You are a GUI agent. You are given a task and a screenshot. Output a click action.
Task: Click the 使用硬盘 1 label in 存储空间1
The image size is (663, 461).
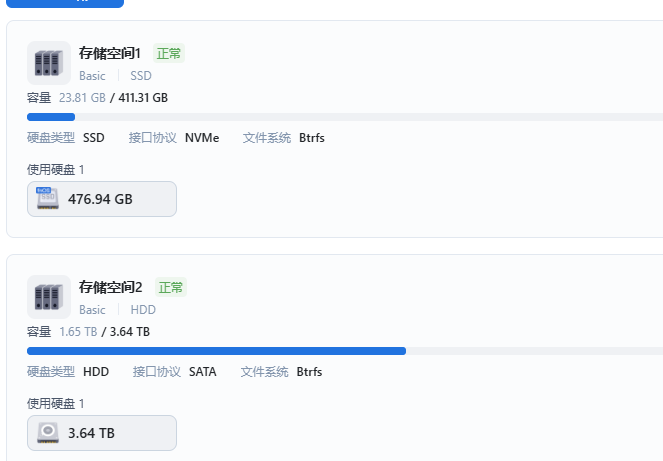click(x=56, y=170)
